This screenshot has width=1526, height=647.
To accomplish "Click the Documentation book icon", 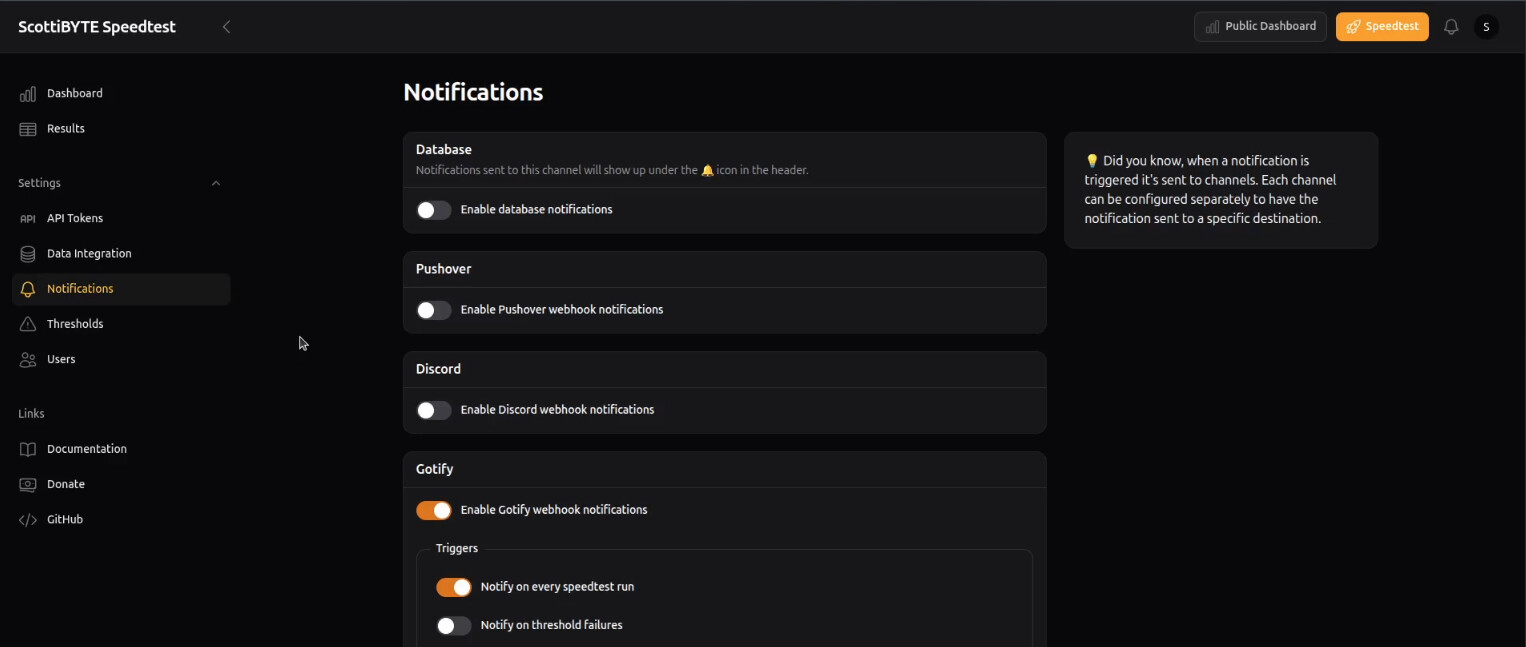I will [x=28, y=449].
